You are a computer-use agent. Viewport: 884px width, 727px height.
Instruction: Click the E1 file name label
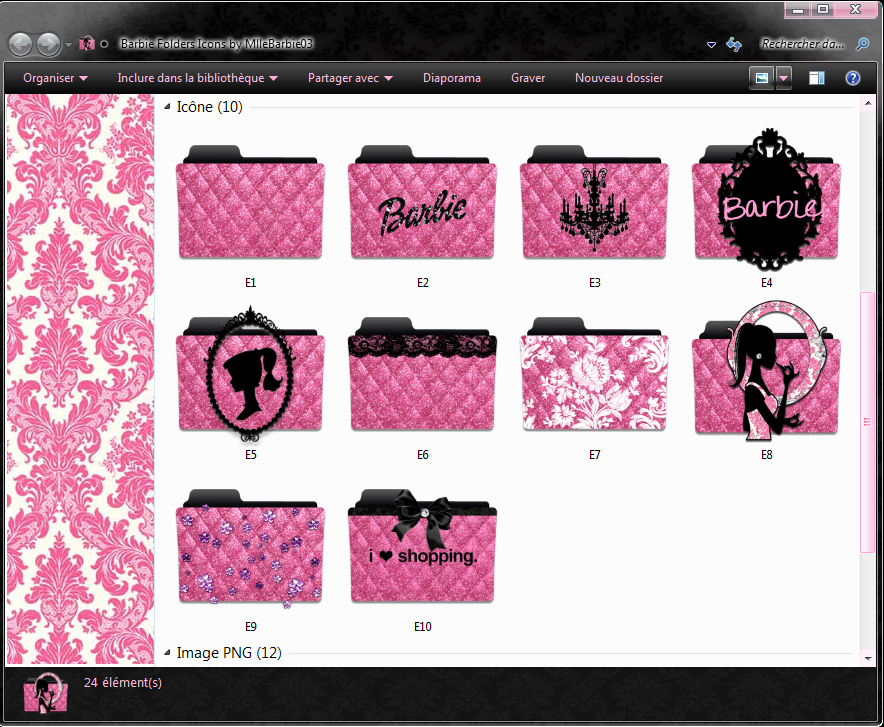click(250, 283)
